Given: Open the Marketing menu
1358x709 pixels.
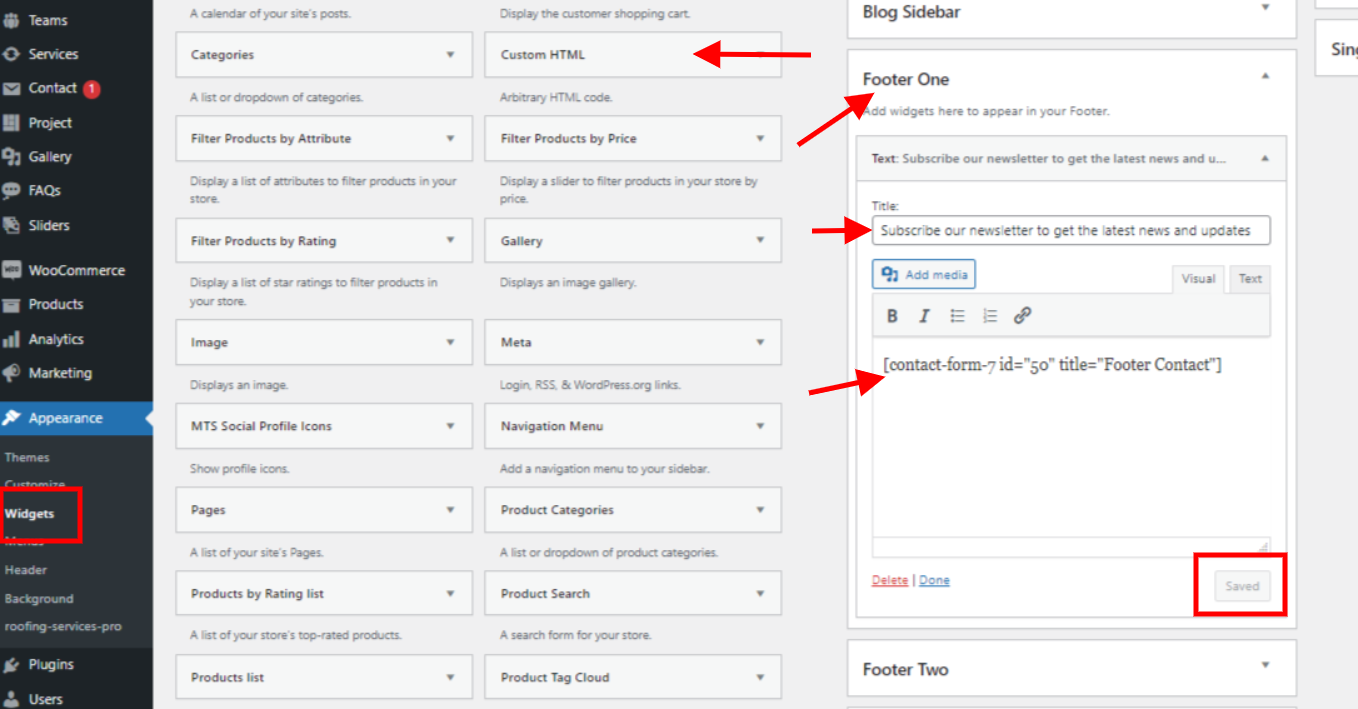Looking at the screenshot, I should 76,373.
